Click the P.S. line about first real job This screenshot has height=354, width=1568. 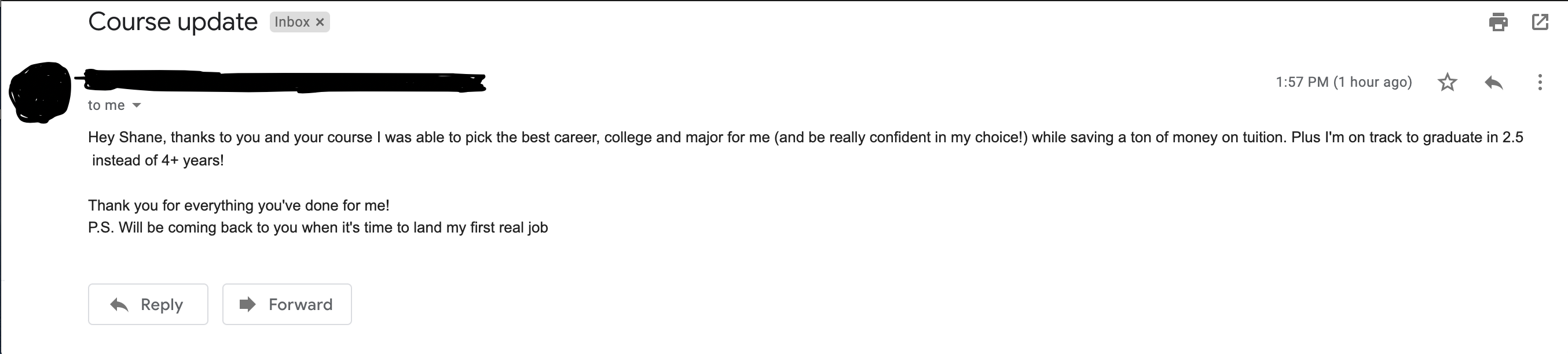318,227
